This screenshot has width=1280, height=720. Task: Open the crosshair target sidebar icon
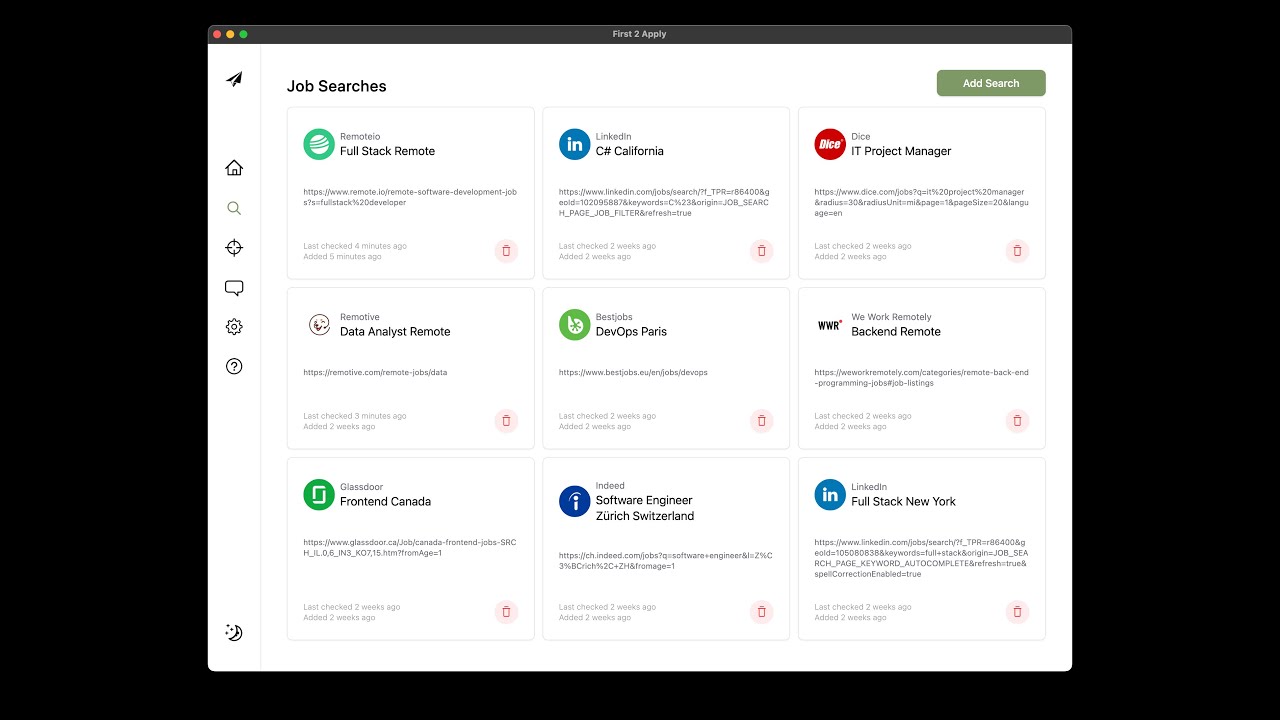pyautogui.click(x=234, y=248)
